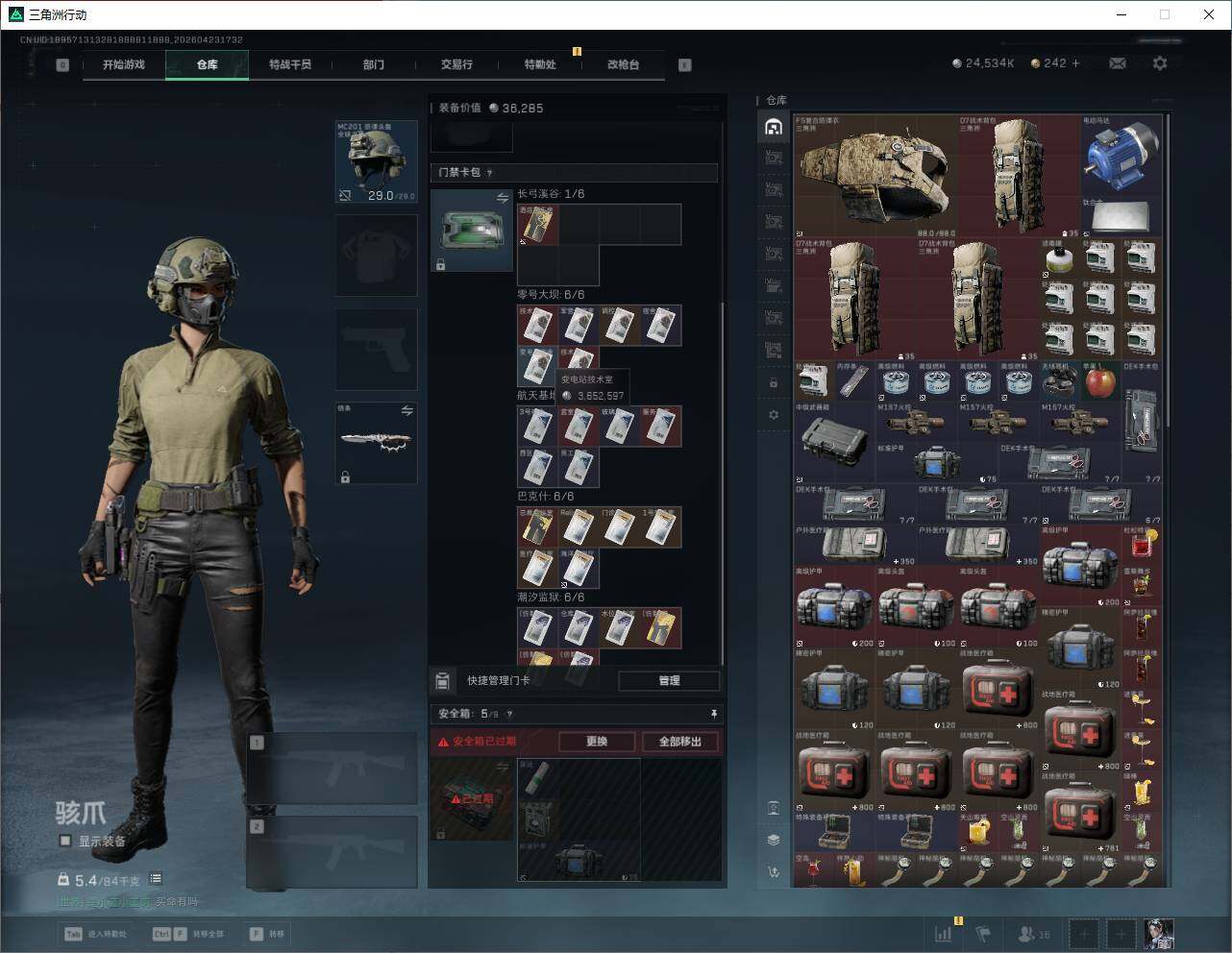Viewport: 1232px width, 953px height.
Task: Open the 特战干员 tab
Action: click(x=290, y=64)
